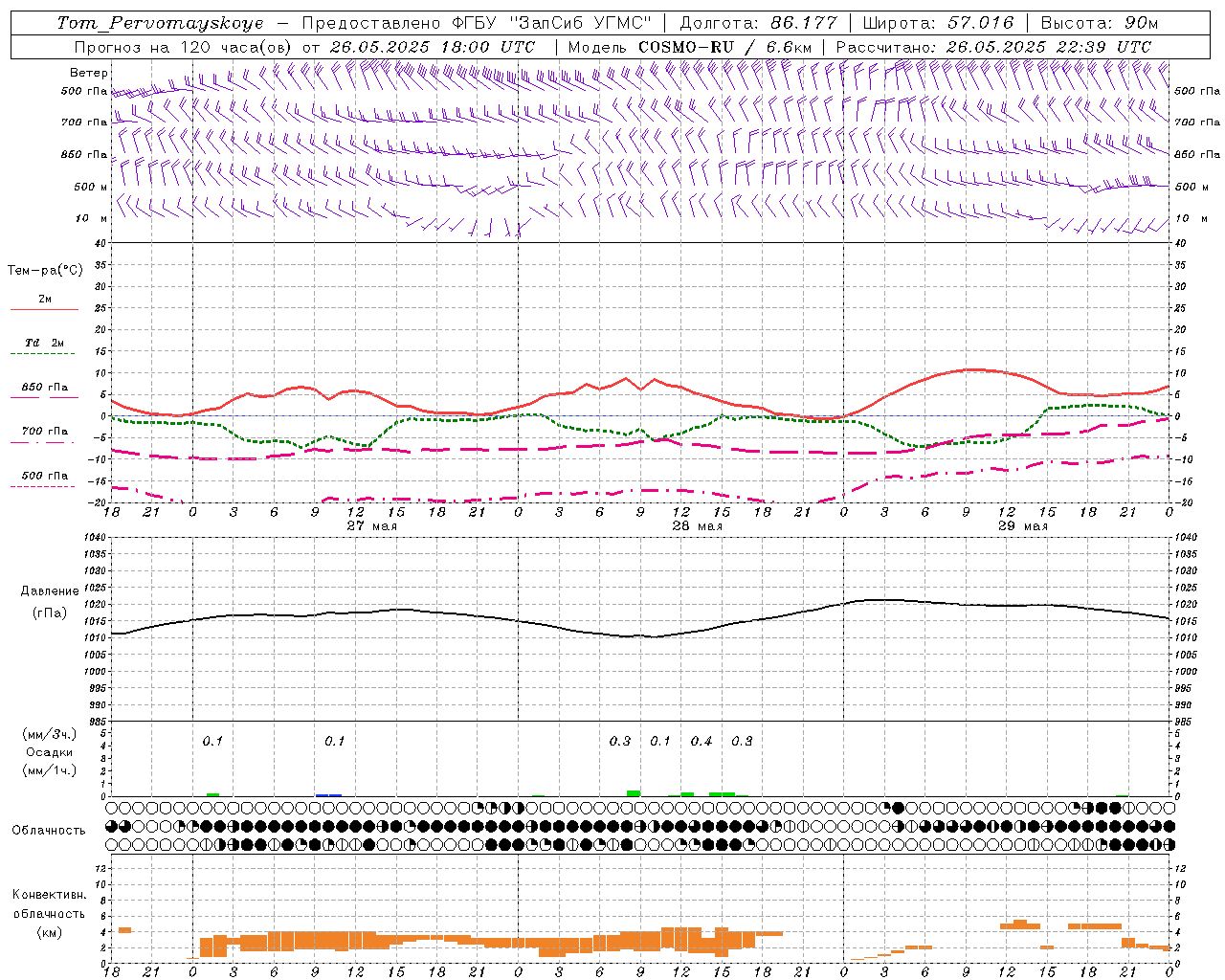This screenshot has height=980, width=1225.
Task: Click the Широта: 57.016 value
Action: point(938,23)
